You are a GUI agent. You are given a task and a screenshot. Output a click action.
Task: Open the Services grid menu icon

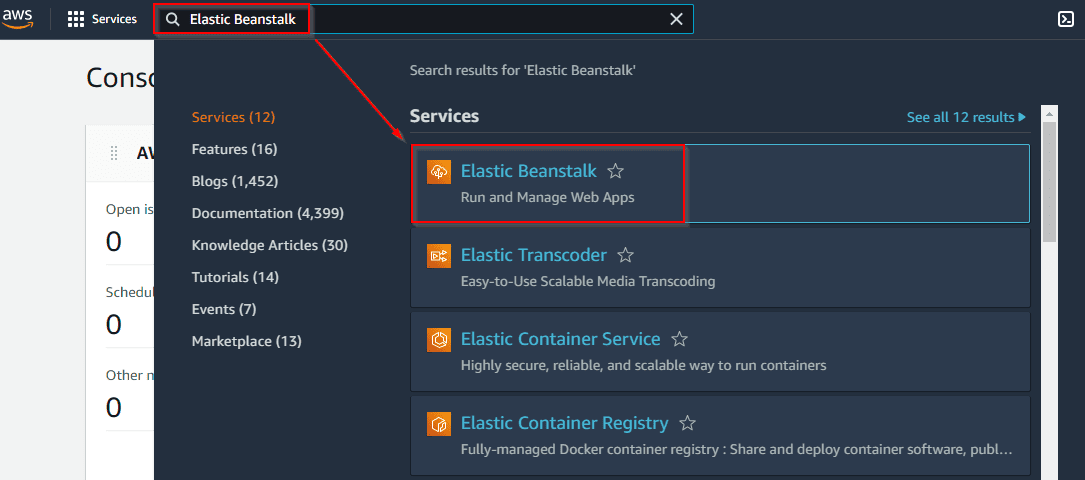click(x=76, y=19)
